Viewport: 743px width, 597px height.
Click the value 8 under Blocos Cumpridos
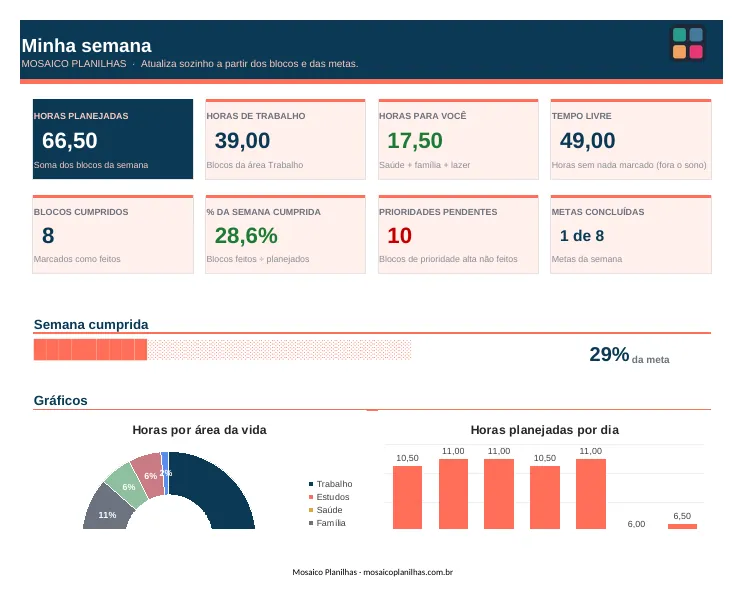click(x=48, y=236)
